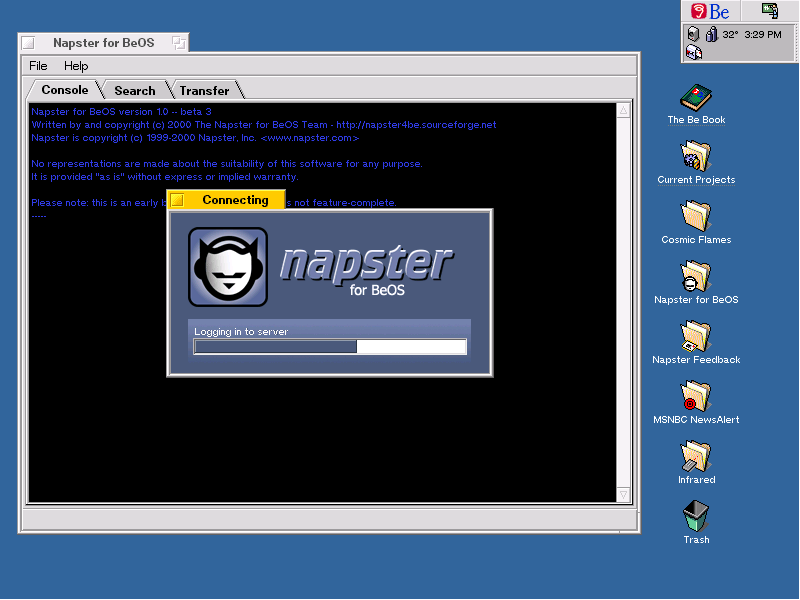Open The Be Book desktop icon
800x600 pixels.
(x=696, y=98)
